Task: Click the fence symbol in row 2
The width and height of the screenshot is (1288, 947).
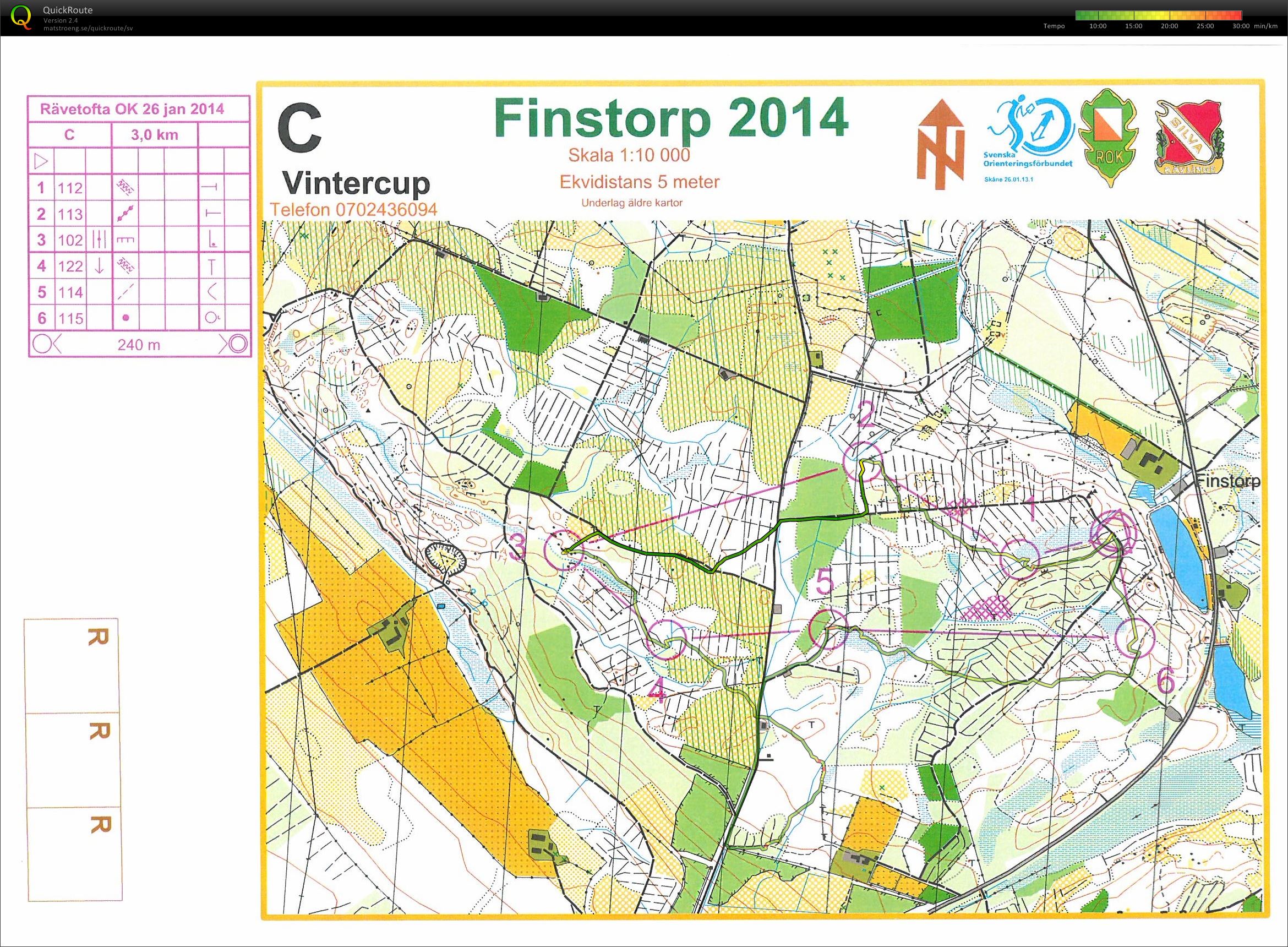Action: click(126, 214)
